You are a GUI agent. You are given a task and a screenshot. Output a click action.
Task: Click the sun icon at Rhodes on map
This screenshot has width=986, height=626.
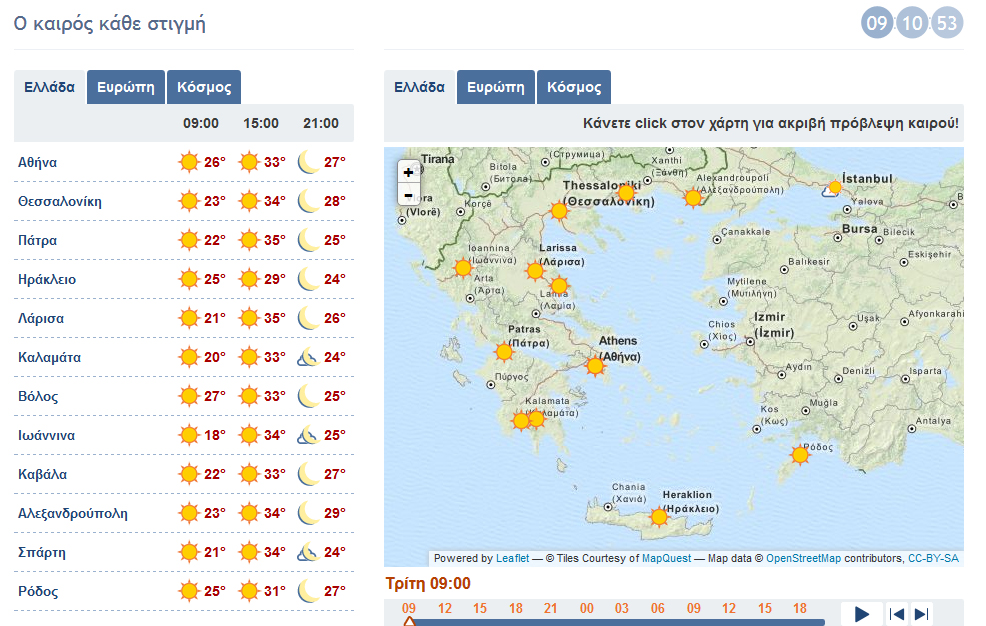tap(799, 455)
